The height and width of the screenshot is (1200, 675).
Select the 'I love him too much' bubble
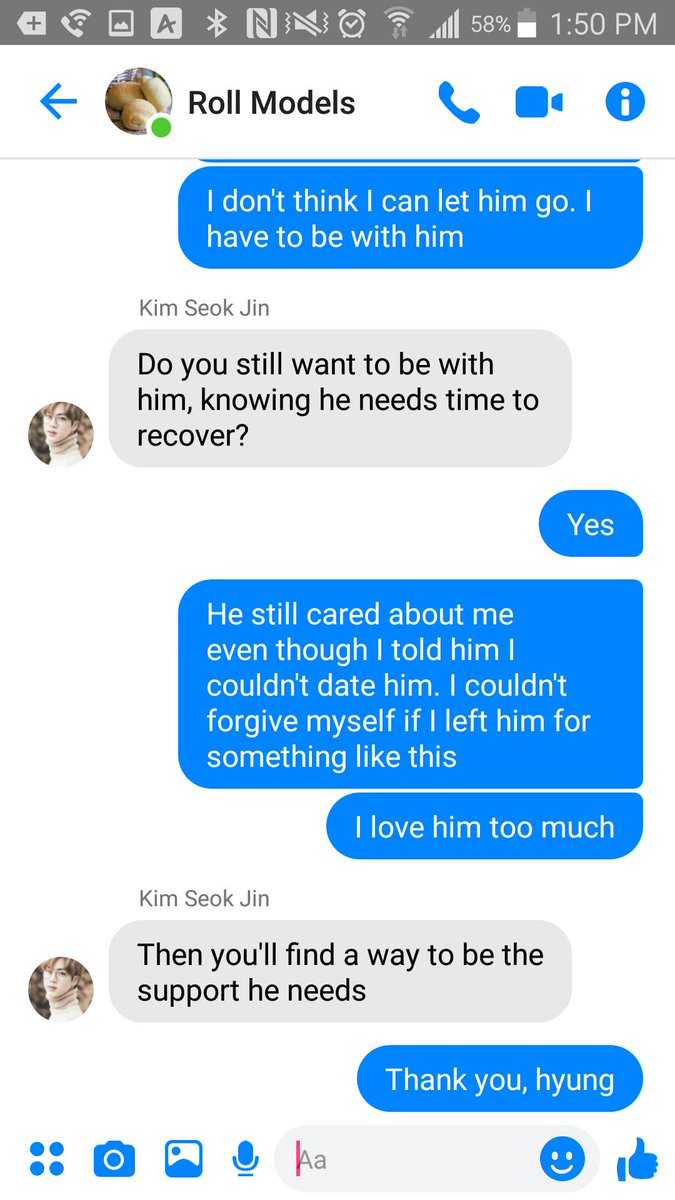coord(485,827)
